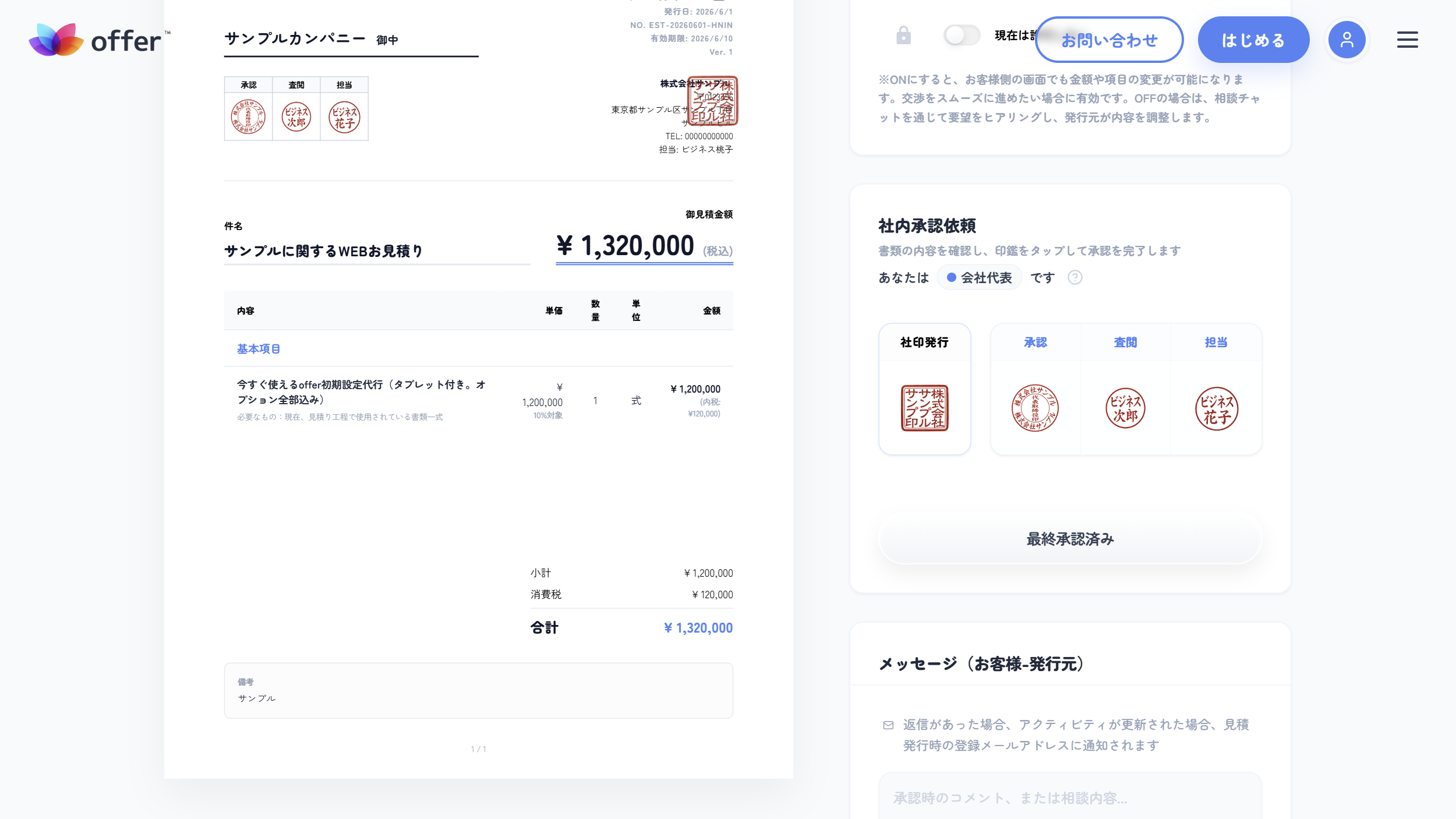The height and width of the screenshot is (819, 1456).
Task: Click the line item offer初期設定代行 description
Action: click(361, 392)
